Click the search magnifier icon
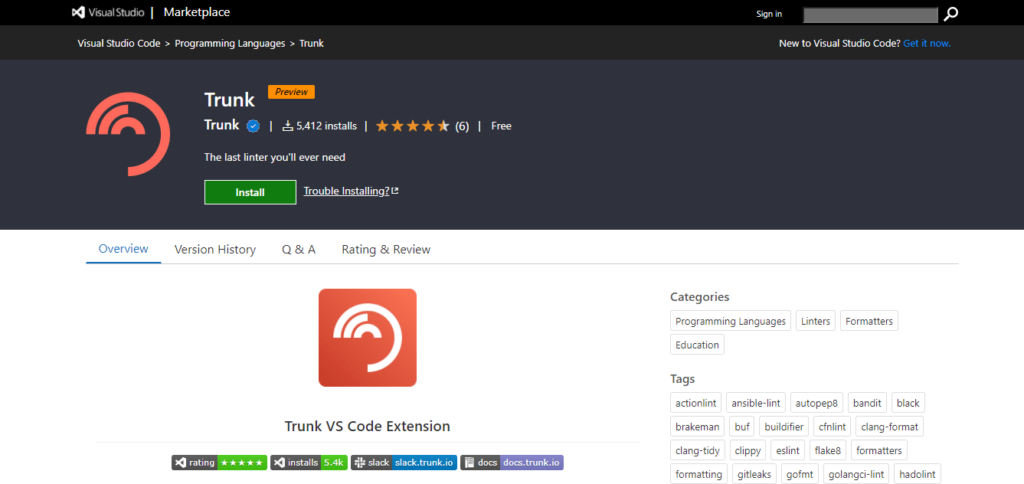 click(x=951, y=14)
